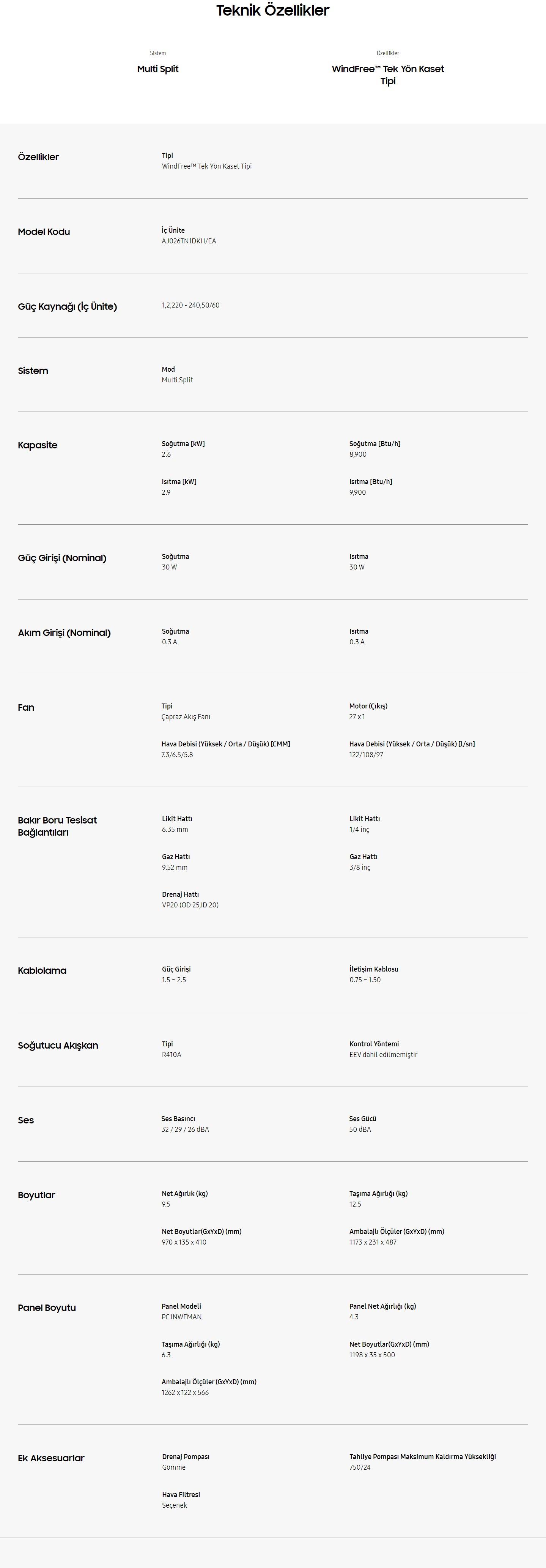Image resolution: width=546 pixels, height=1568 pixels.
Task: Click the Özellikler section heading
Action: point(38,157)
